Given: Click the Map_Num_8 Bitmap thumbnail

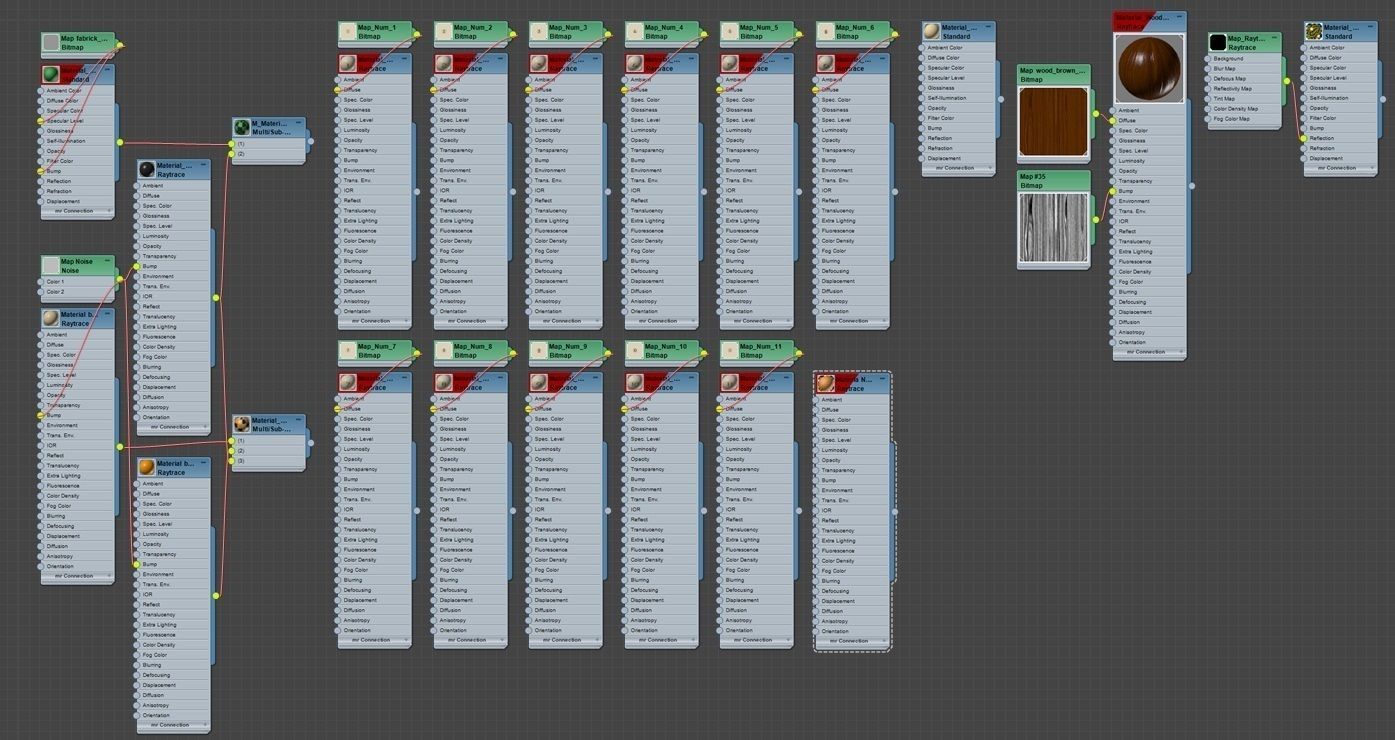Looking at the screenshot, I should pyautogui.click(x=443, y=351).
